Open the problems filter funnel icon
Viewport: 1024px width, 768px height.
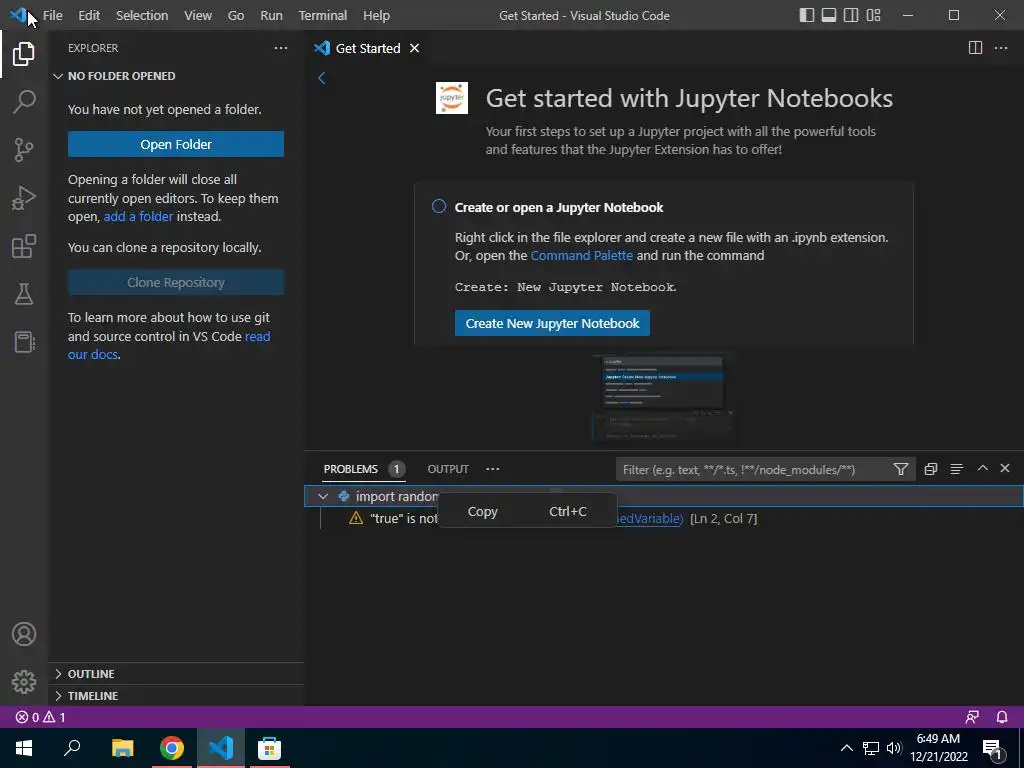click(x=901, y=469)
